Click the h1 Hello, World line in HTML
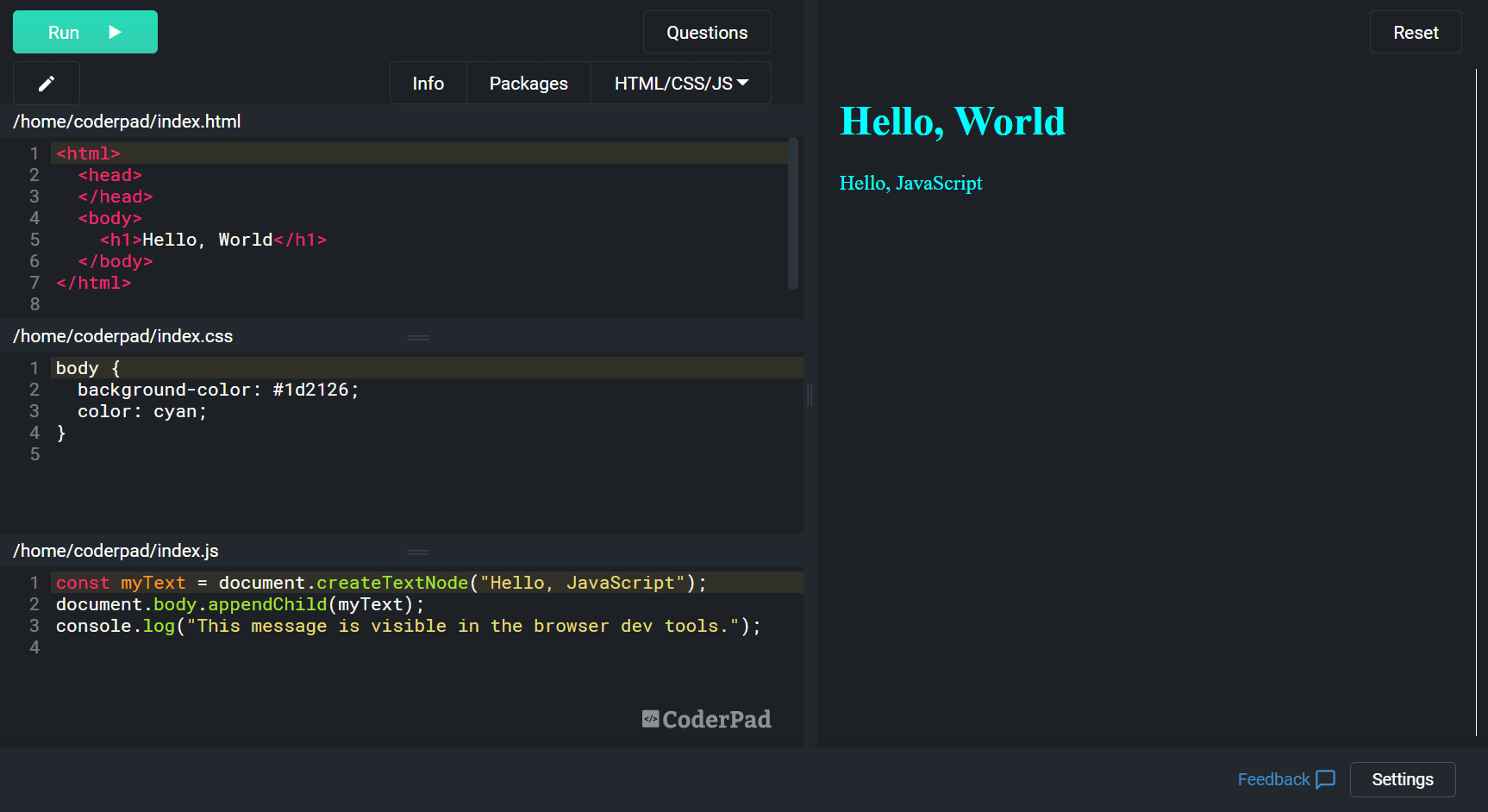The image size is (1488, 812). (x=213, y=240)
